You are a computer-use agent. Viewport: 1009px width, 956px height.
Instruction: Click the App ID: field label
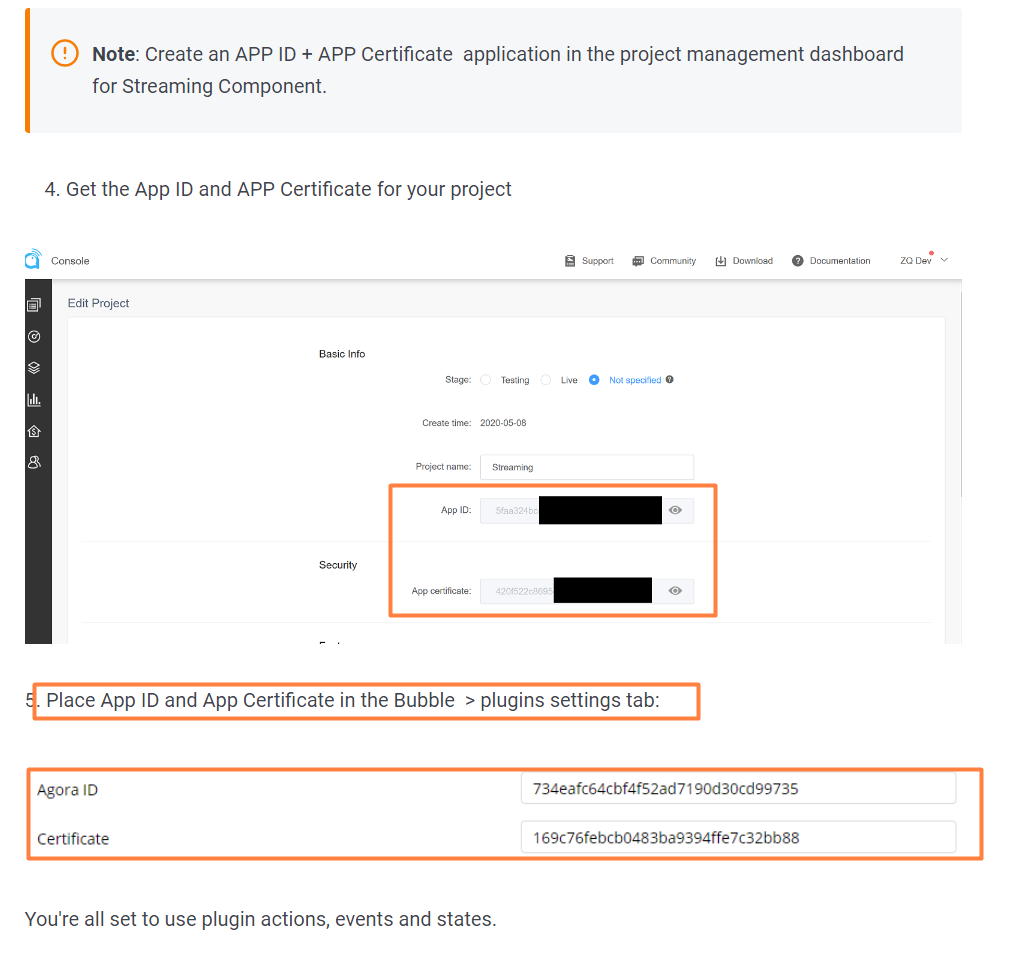[x=456, y=510]
